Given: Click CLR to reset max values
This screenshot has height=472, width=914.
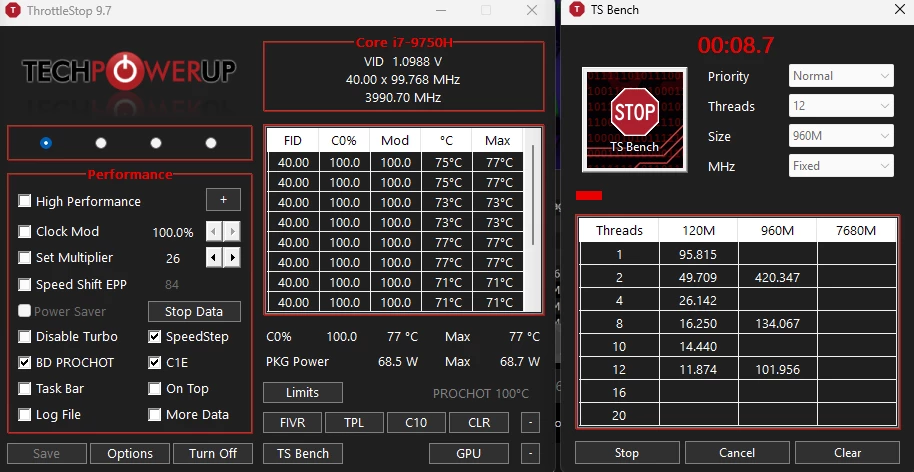Looking at the screenshot, I should point(479,422).
